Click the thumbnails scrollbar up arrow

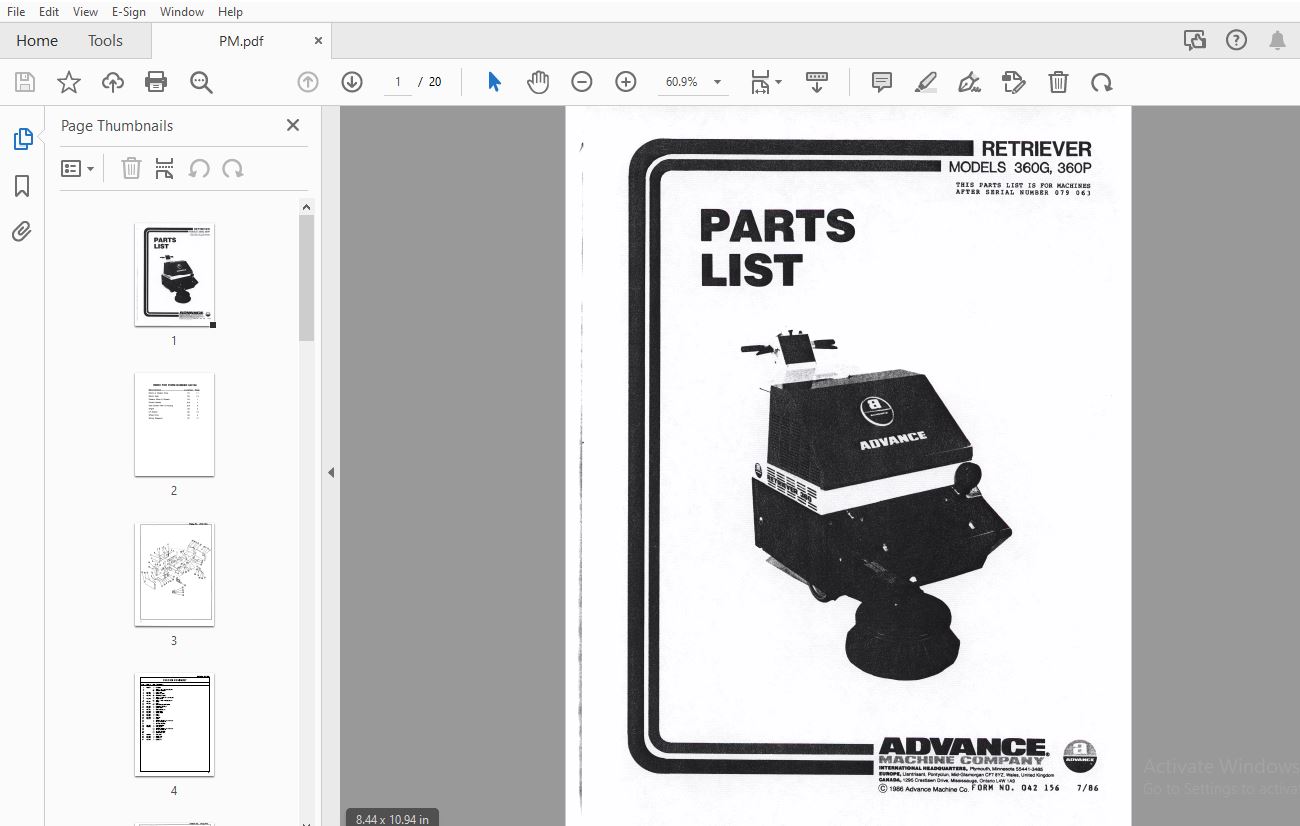click(307, 206)
